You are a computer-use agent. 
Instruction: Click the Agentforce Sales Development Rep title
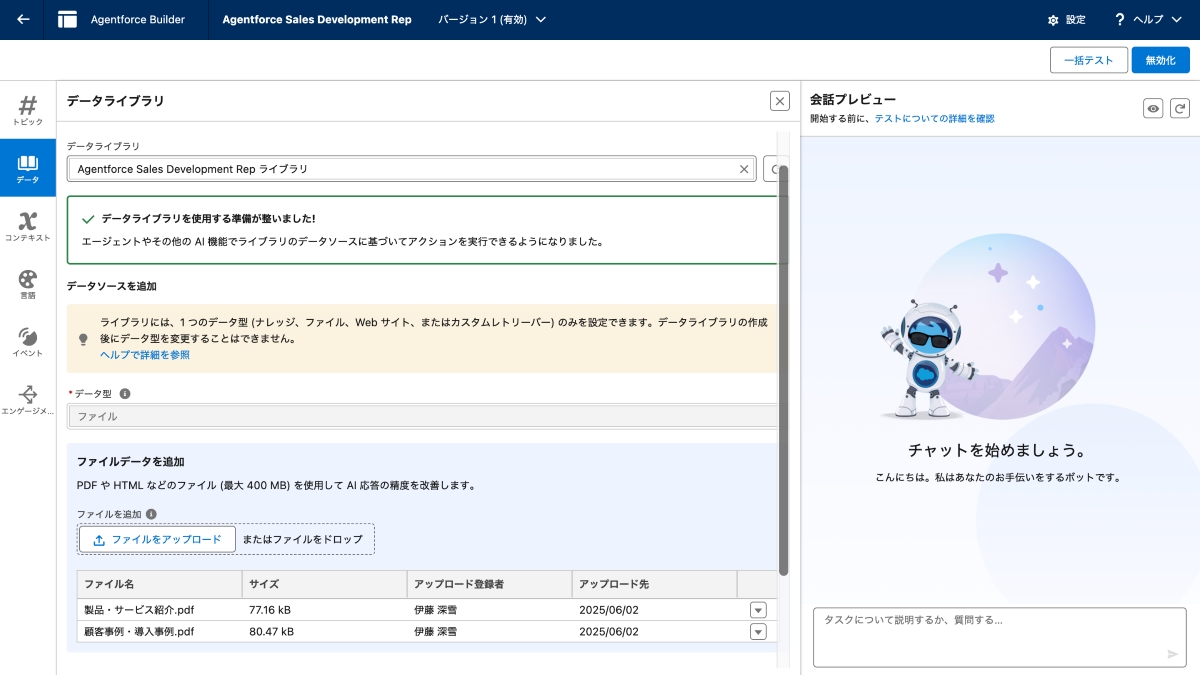(316, 20)
